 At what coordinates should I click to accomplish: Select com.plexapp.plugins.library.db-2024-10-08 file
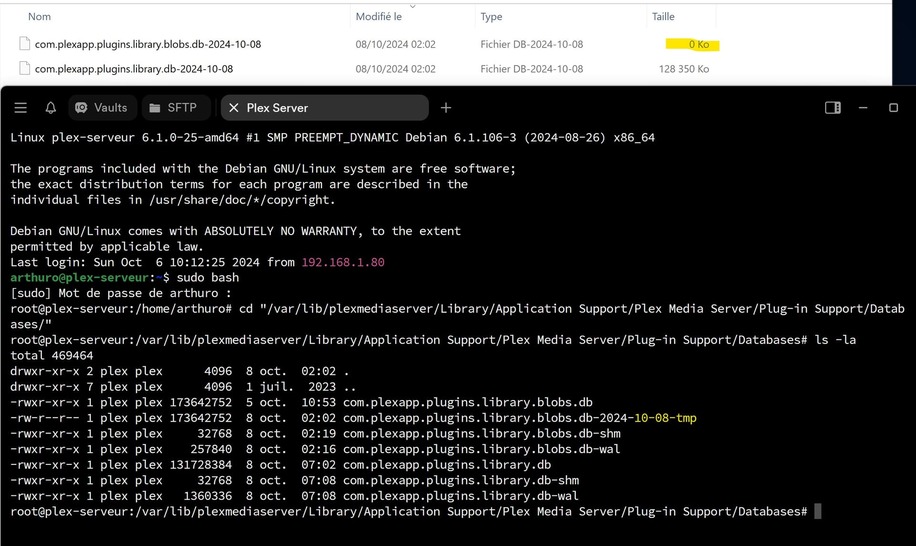[133, 69]
